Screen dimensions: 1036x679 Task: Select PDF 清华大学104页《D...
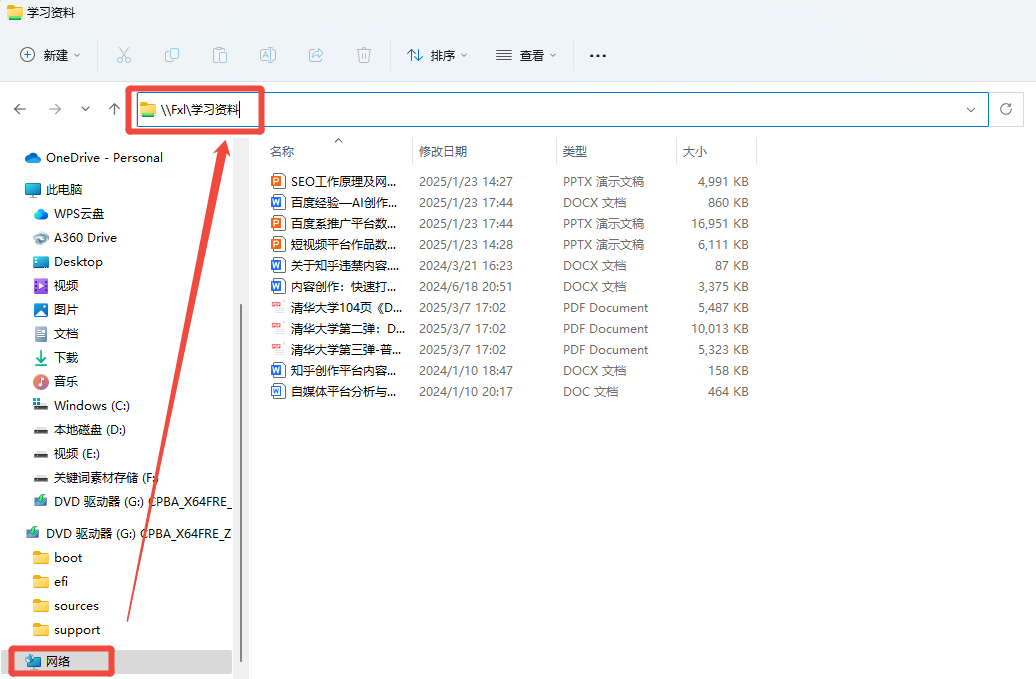[346, 308]
